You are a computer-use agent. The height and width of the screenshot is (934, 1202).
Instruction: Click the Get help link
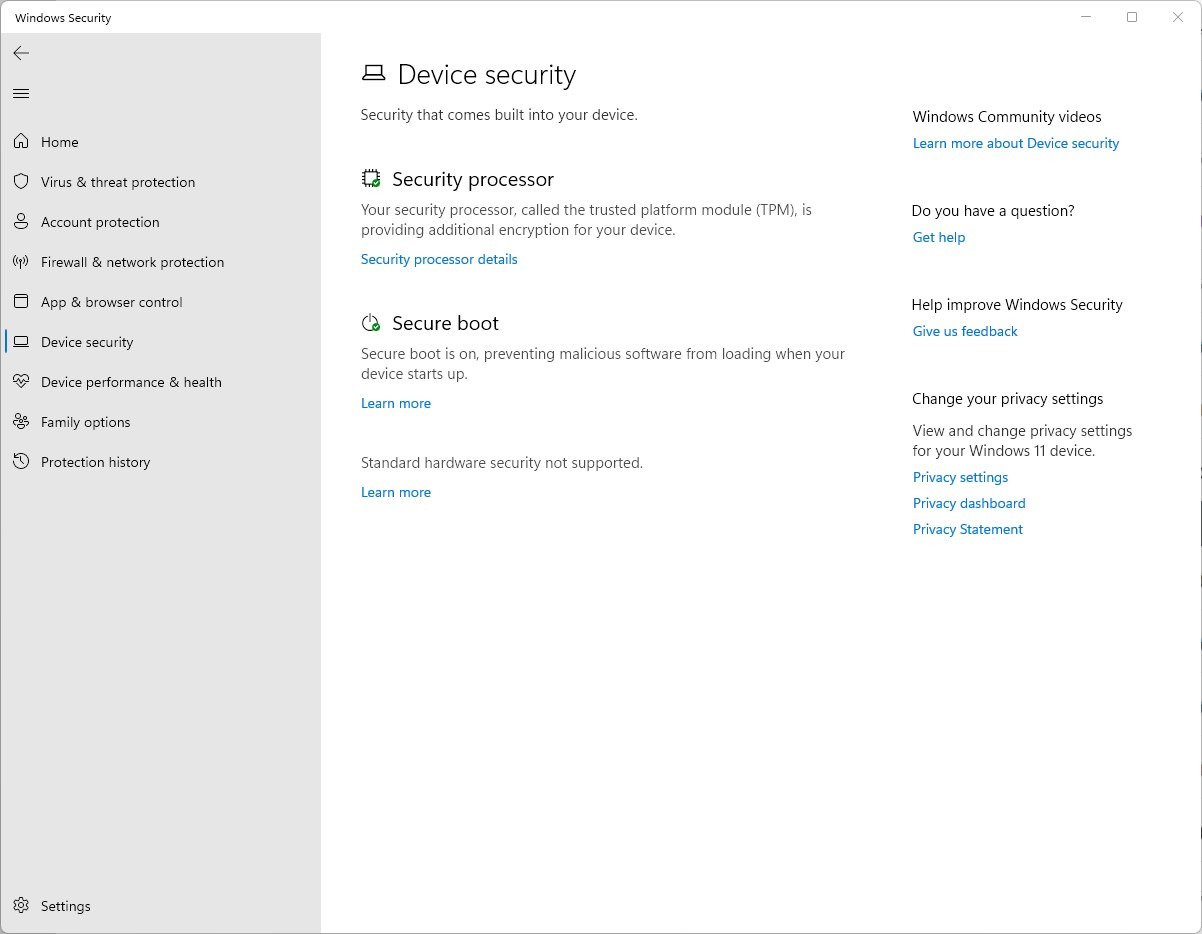(939, 237)
